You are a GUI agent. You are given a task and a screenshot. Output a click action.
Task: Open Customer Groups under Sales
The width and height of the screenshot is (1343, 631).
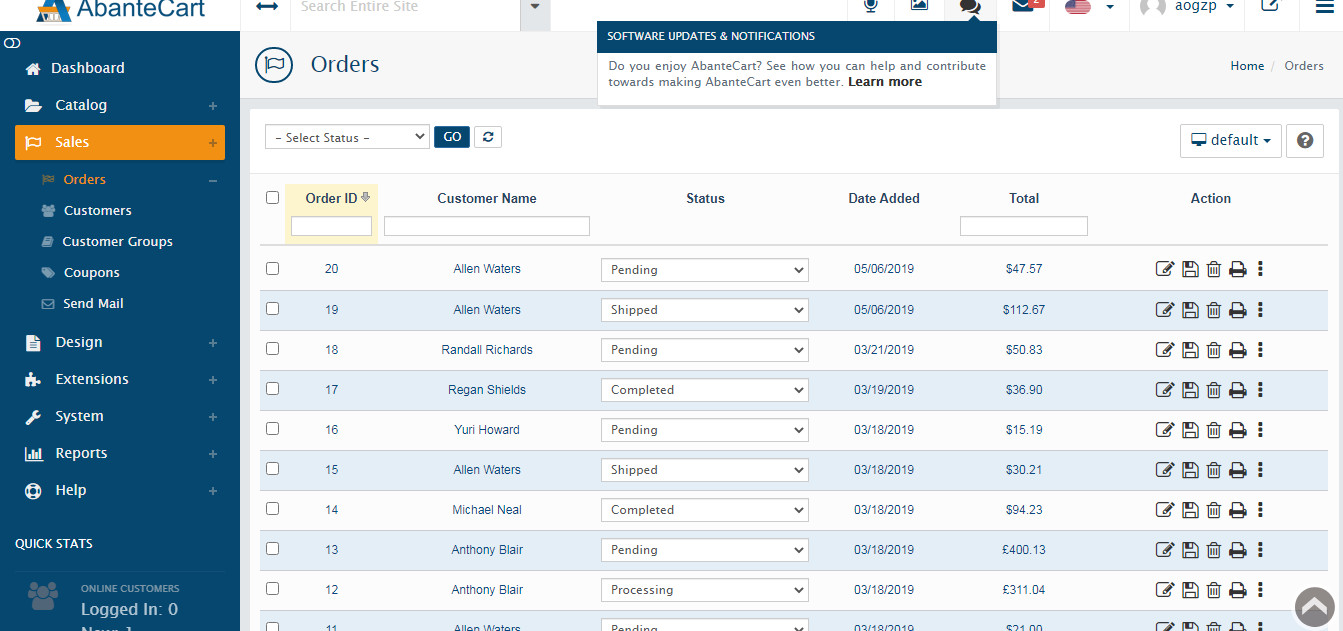117,242
